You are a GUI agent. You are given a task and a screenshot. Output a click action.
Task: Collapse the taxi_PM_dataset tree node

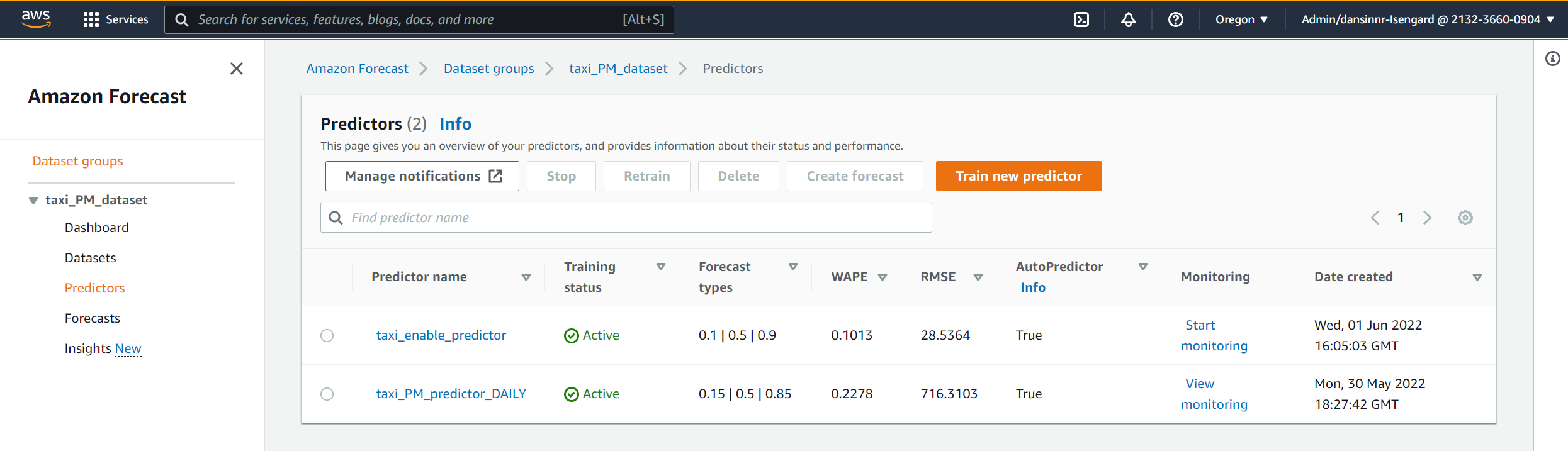33,200
